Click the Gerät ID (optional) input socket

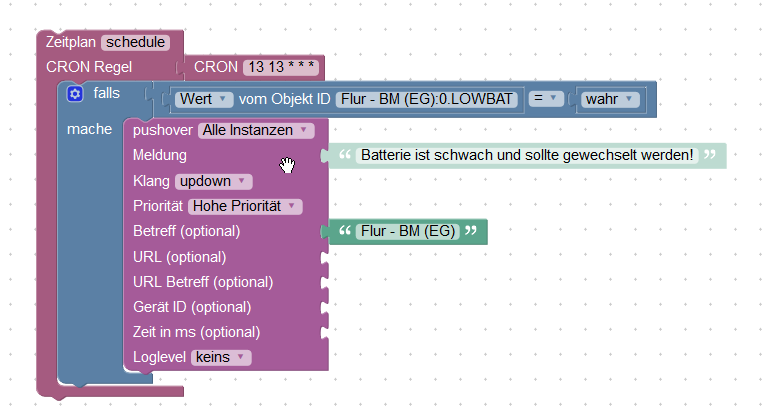325,307
